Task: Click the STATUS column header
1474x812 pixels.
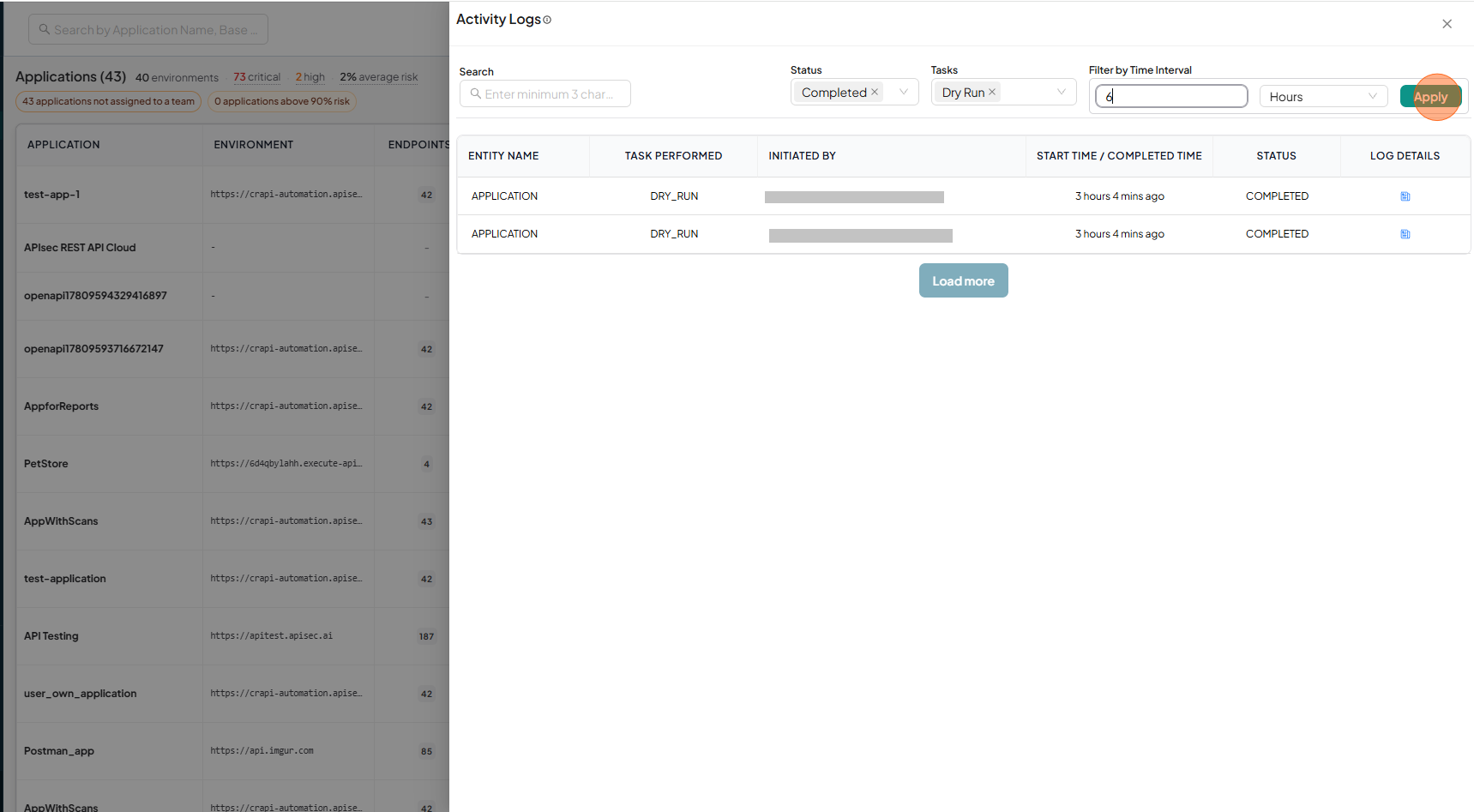Action: [x=1276, y=156]
